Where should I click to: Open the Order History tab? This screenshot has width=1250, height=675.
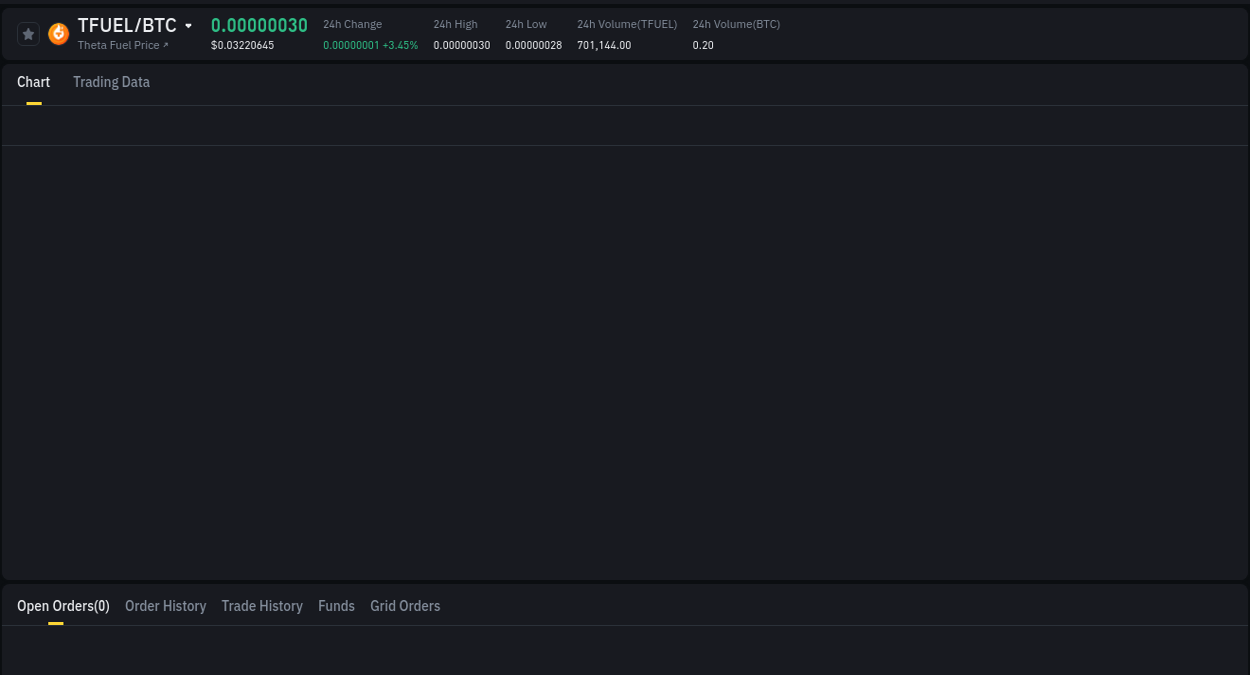coord(165,606)
